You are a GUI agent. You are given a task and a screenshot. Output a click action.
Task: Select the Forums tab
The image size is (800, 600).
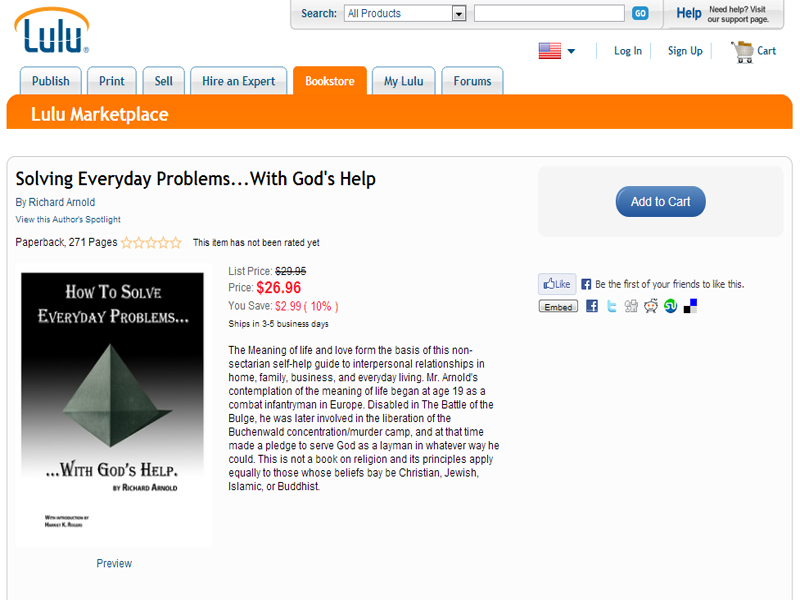click(x=472, y=81)
